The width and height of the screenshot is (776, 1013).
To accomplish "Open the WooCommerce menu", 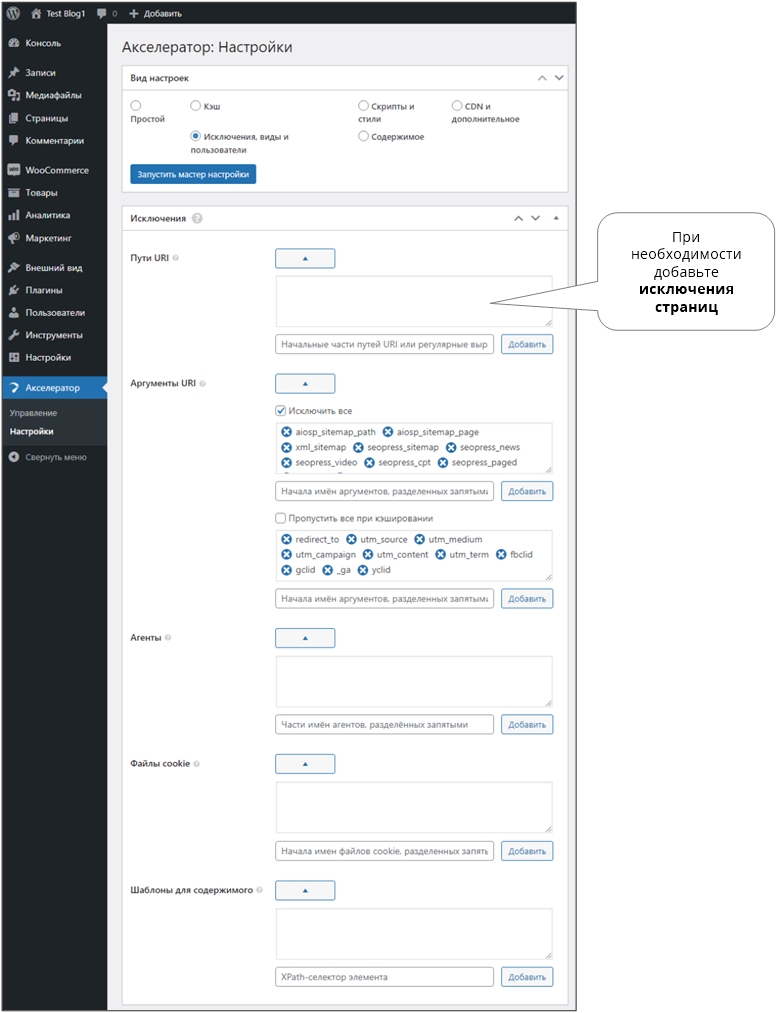I will (54, 170).
